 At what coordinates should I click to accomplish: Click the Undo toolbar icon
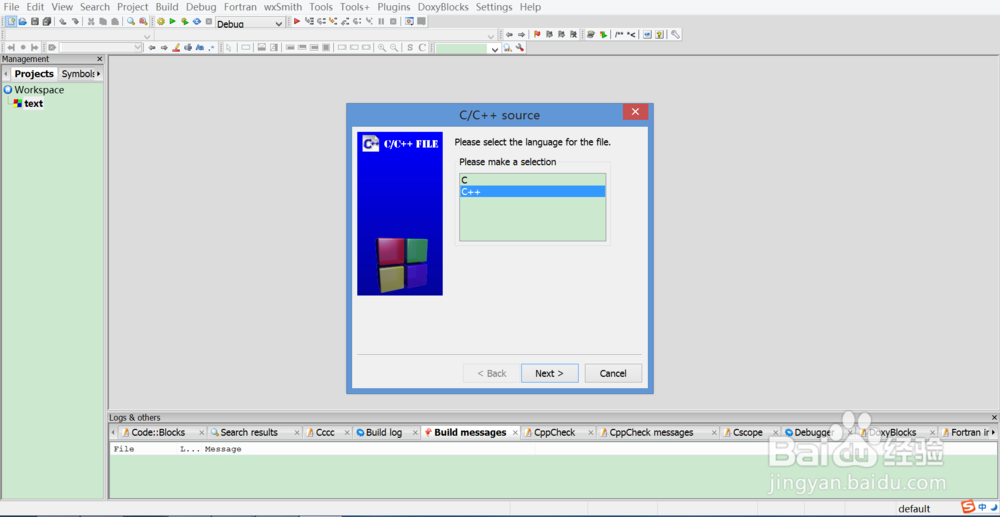click(x=62, y=21)
